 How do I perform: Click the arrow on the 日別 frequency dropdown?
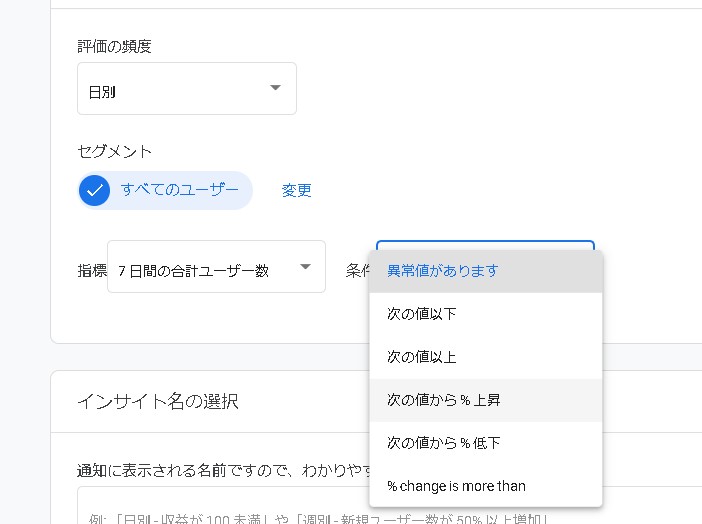pyautogui.click(x=275, y=88)
